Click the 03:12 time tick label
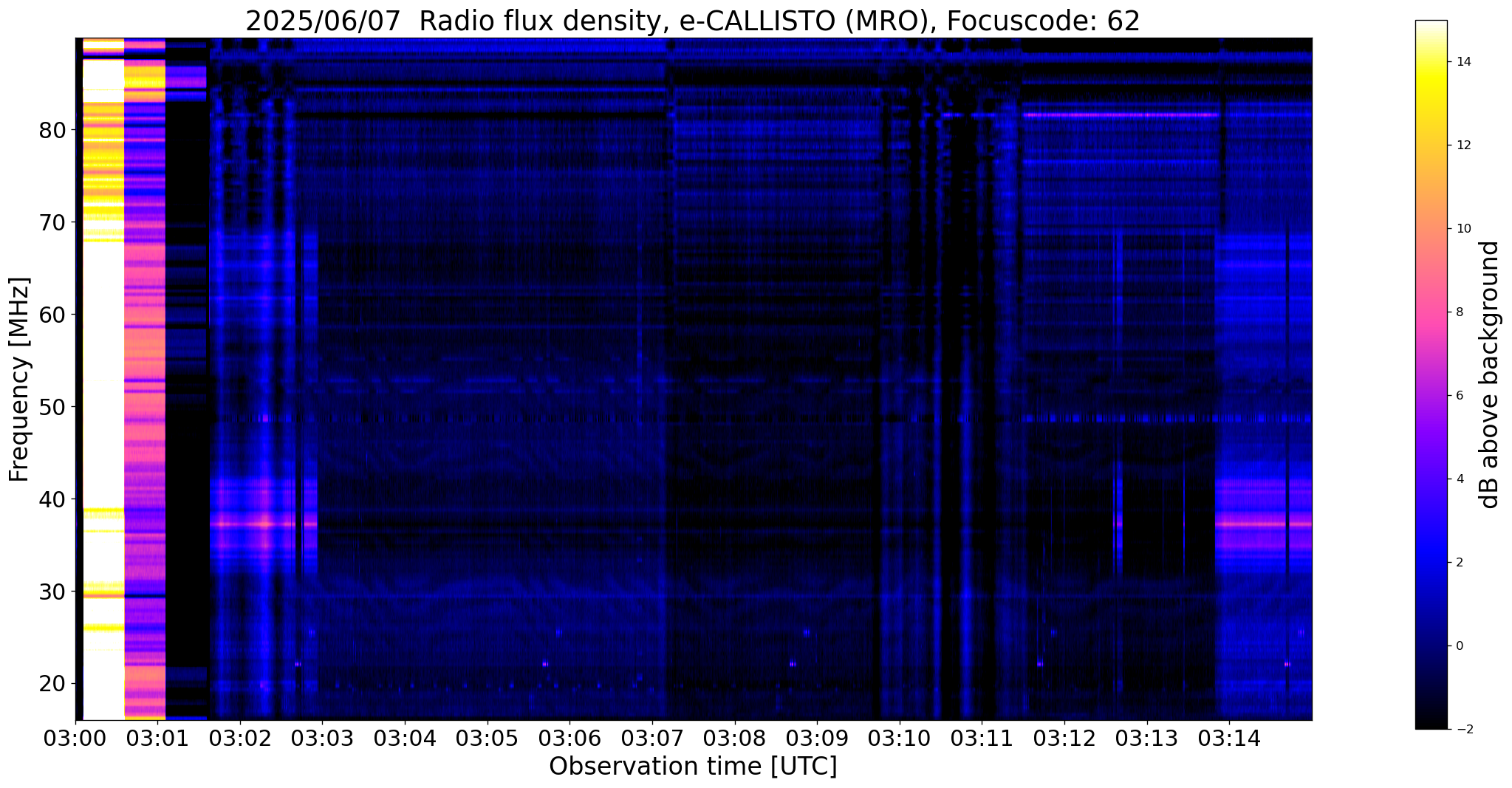 point(1064,739)
